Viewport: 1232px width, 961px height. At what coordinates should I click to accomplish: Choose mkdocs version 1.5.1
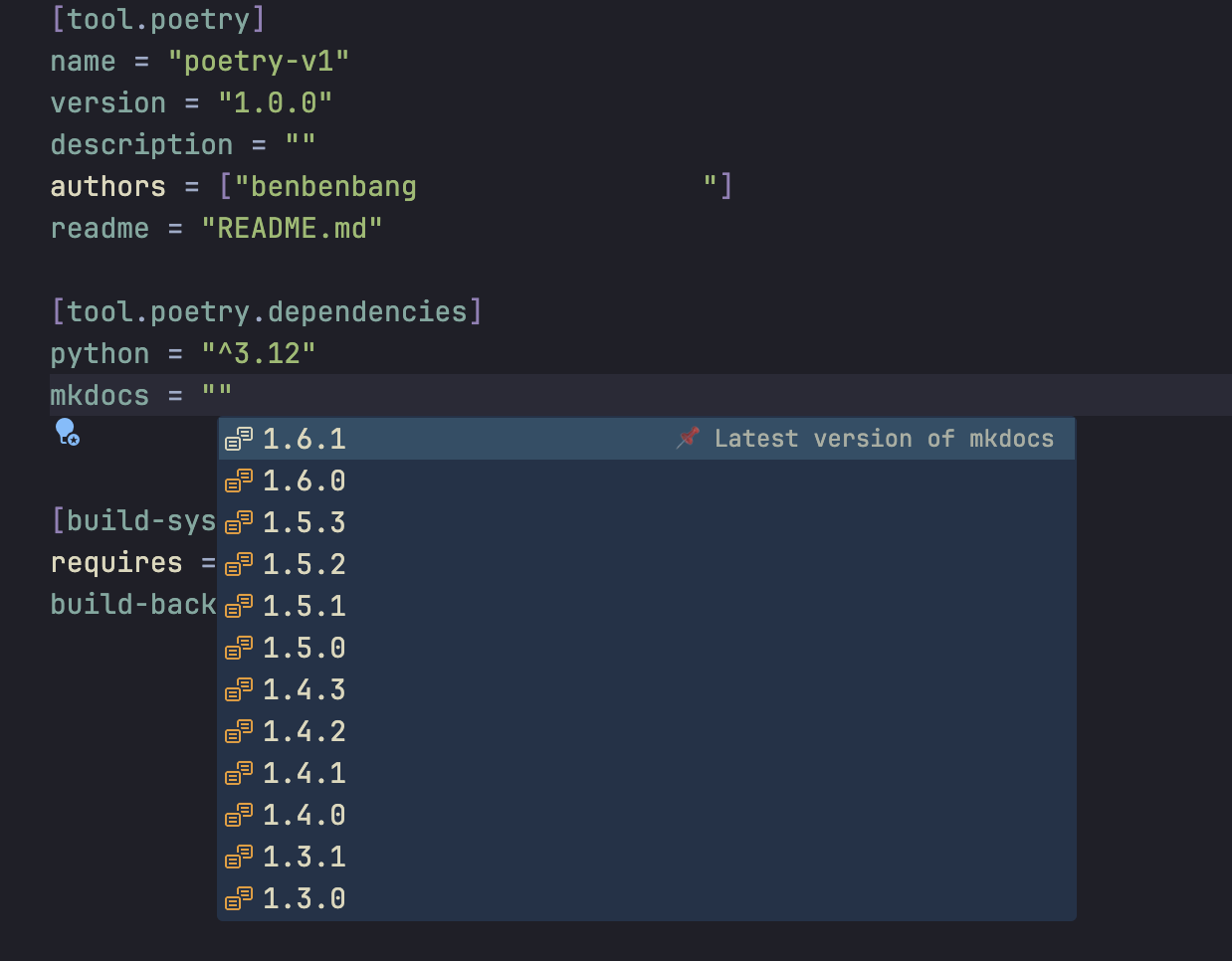point(647,606)
